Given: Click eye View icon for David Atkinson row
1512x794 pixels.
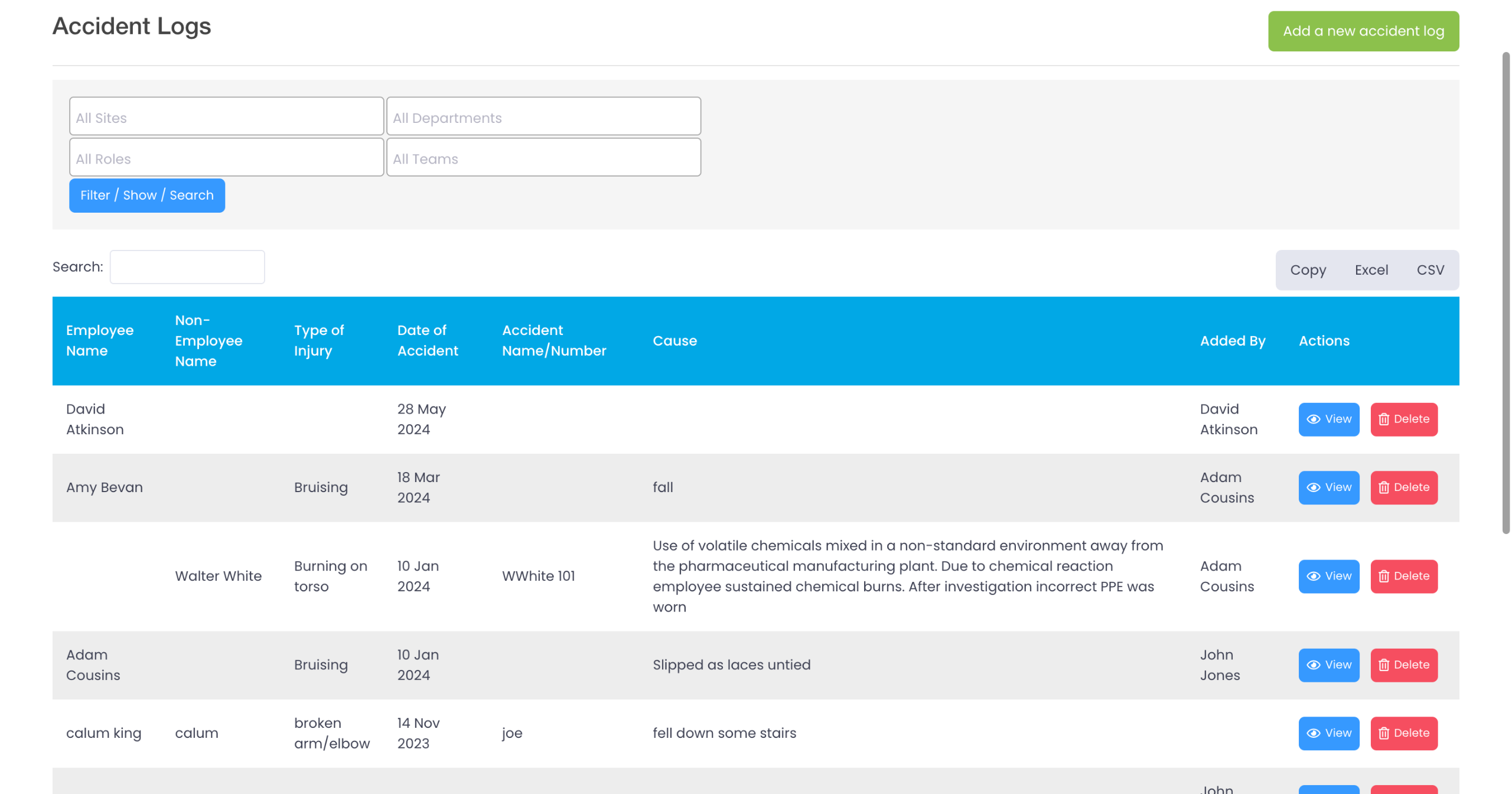Looking at the screenshot, I should [1313, 419].
